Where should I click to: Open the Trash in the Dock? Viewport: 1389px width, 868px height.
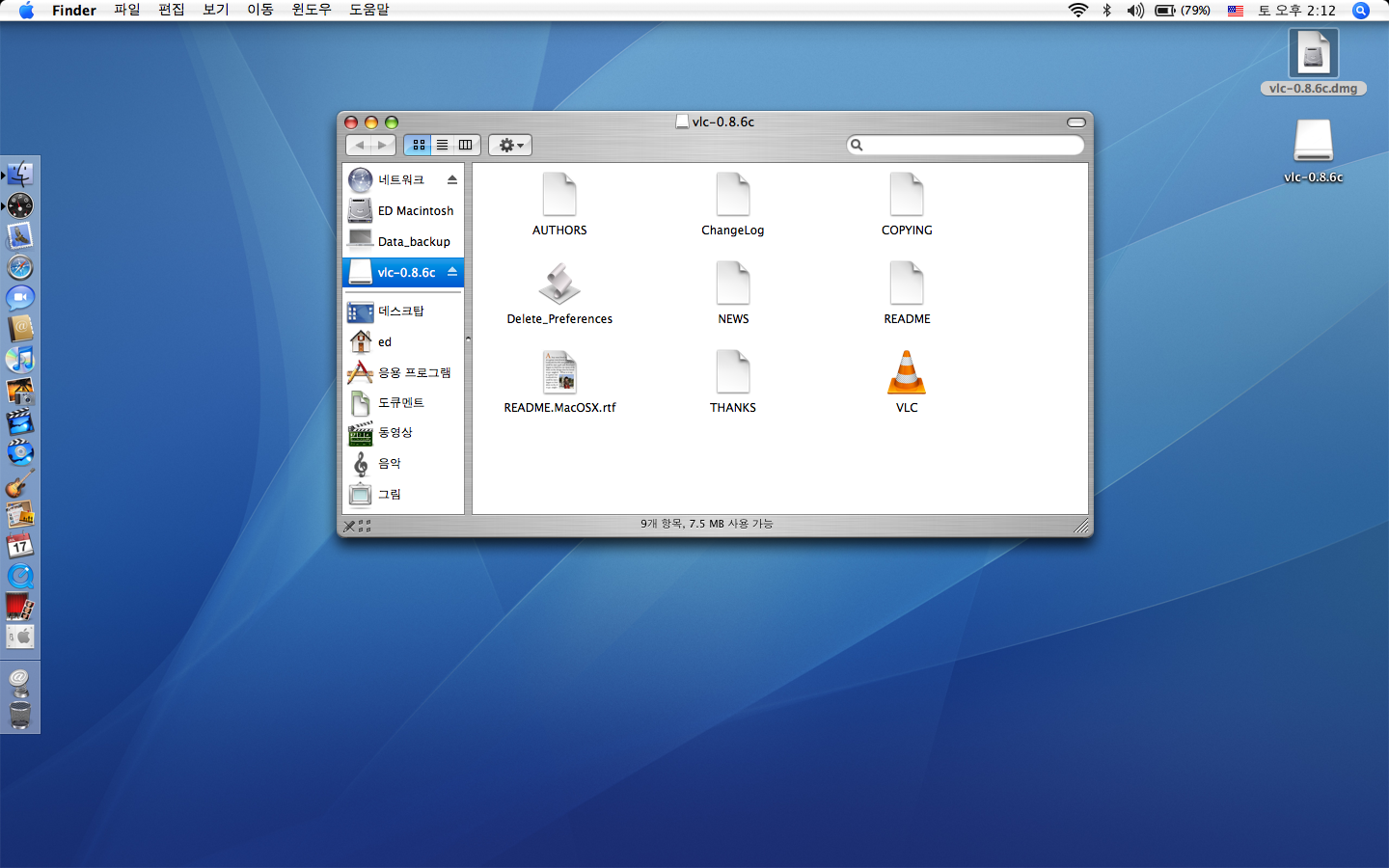tap(20, 715)
